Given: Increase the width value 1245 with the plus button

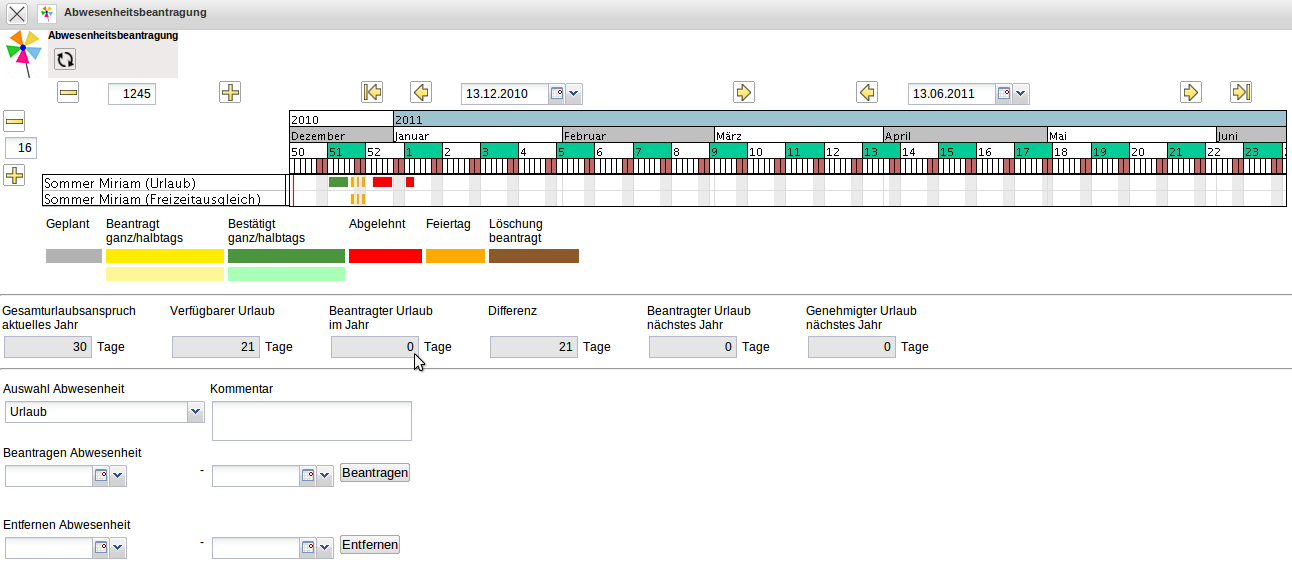Looking at the screenshot, I should (230, 93).
